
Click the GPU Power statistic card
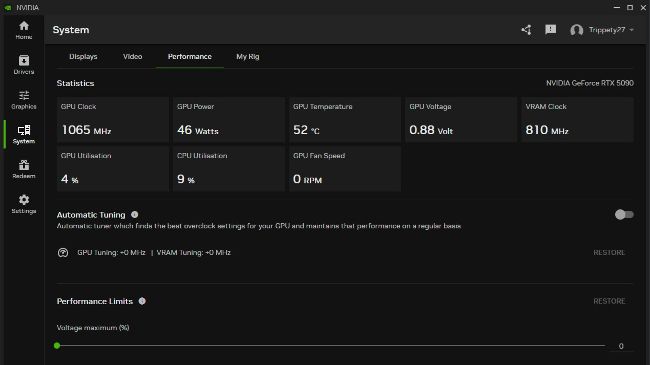point(229,120)
